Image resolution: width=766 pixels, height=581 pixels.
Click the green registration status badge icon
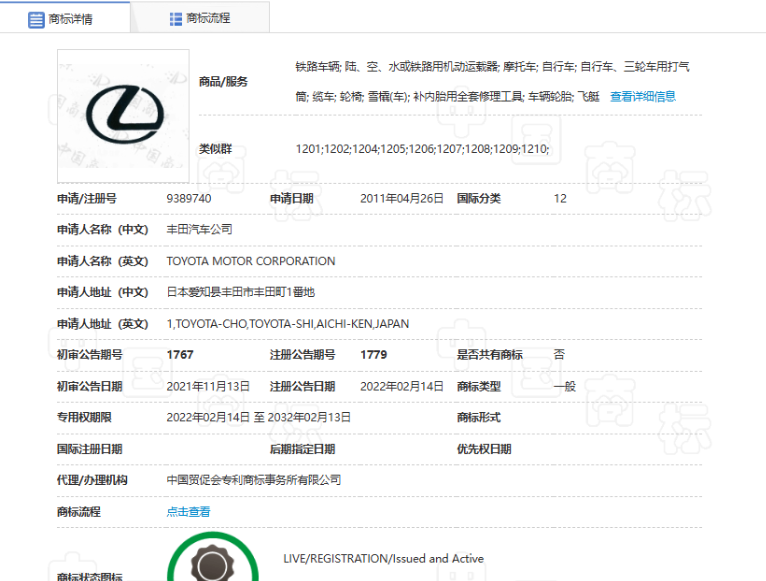click(213, 557)
